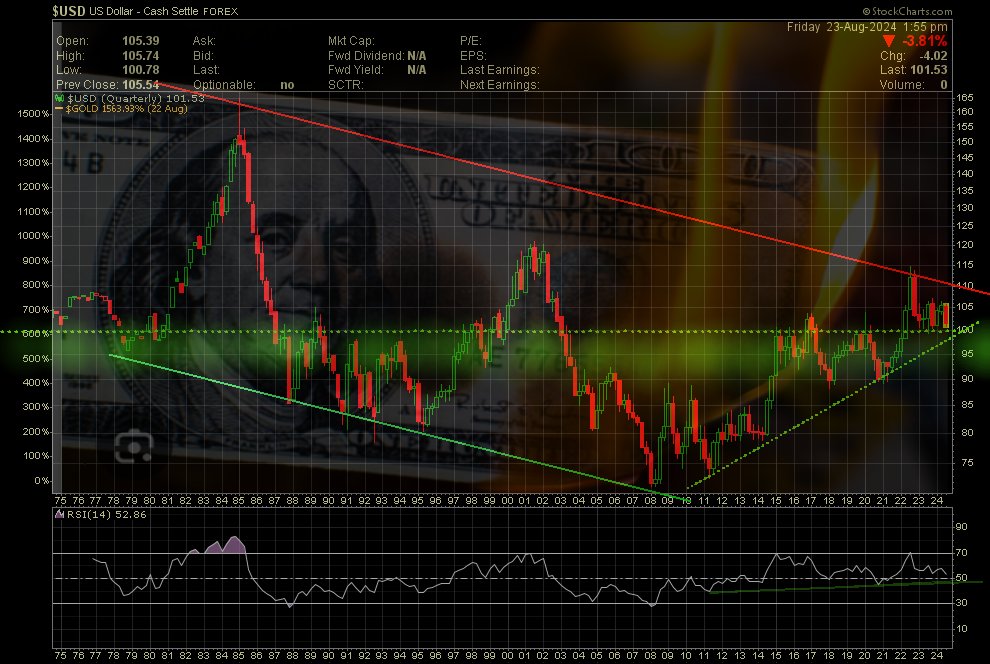Click the 'Last Earnings:' label
This screenshot has height=664, width=990.
499,70
